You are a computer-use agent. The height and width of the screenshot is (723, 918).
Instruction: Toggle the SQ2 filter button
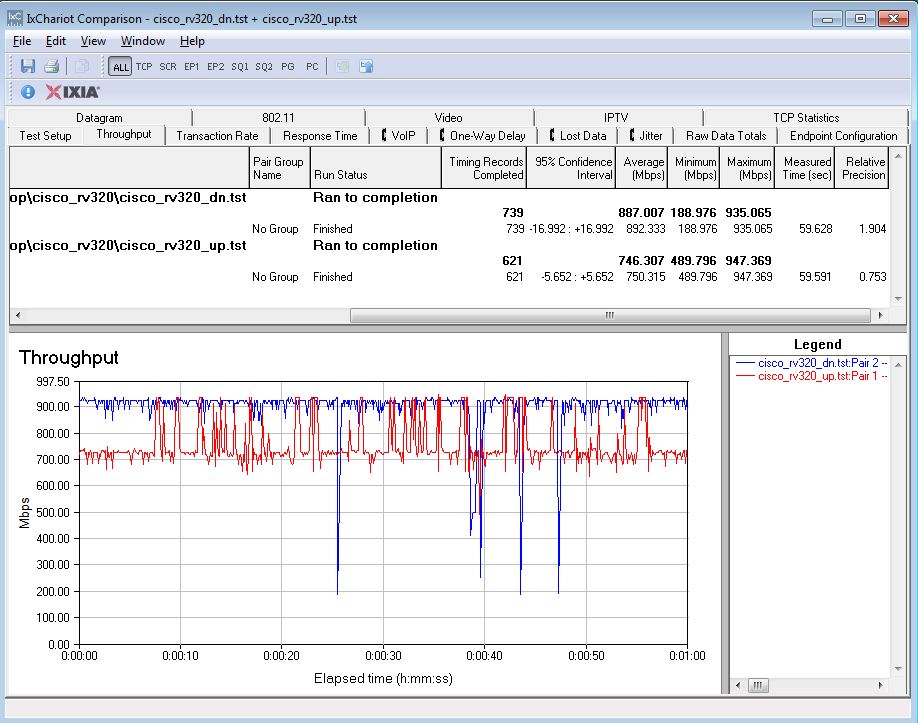[264, 67]
